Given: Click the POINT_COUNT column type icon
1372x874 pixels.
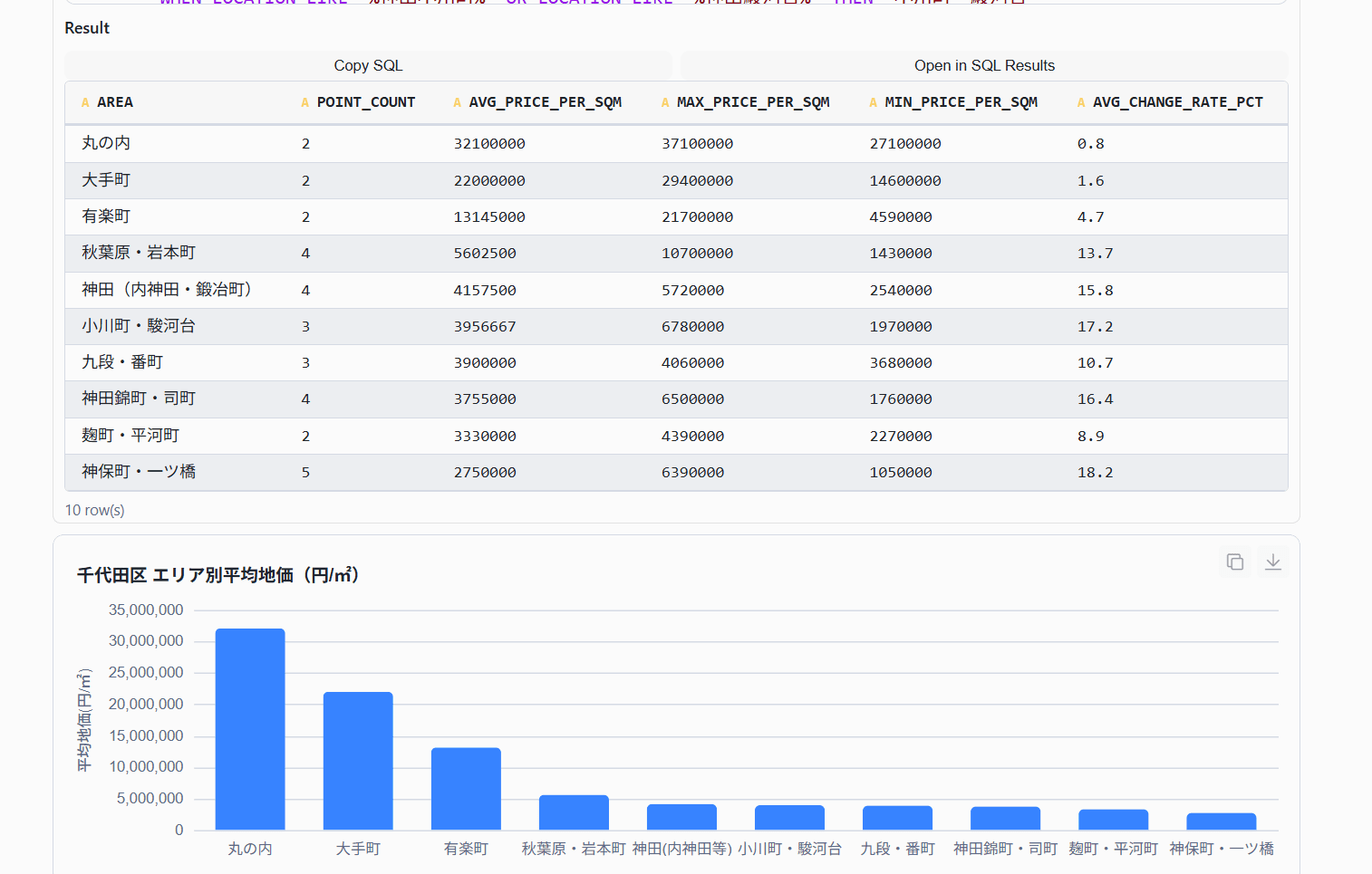Looking at the screenshot, I should 305,103.
